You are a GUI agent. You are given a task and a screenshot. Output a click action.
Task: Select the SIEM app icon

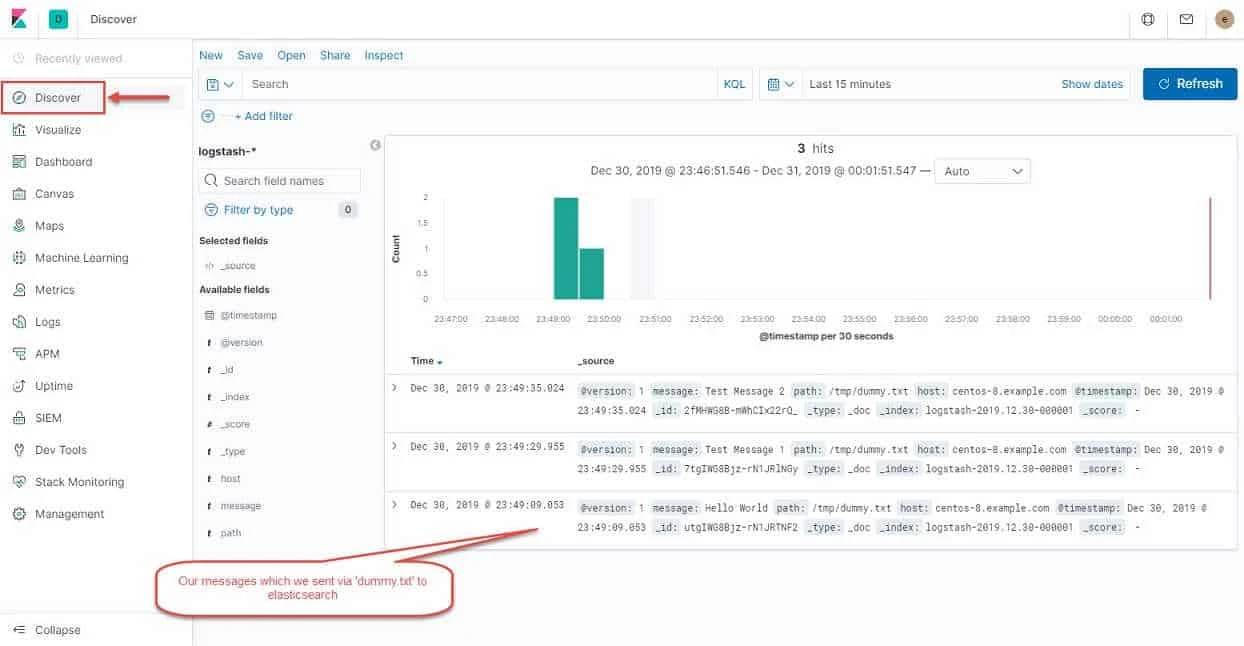20,417
